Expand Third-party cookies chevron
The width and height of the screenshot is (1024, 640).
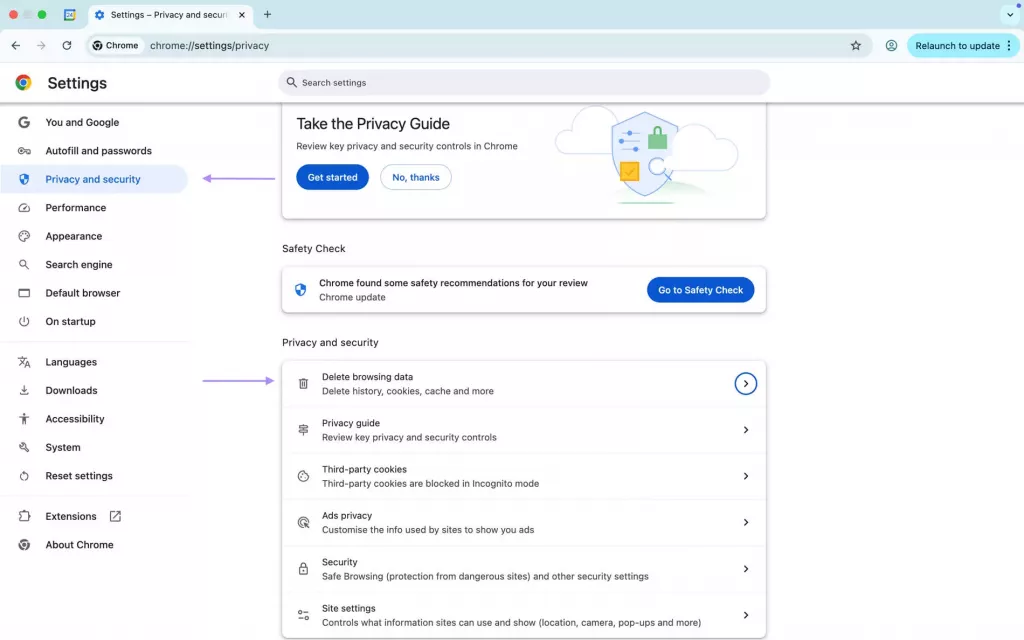click(745, 476)
